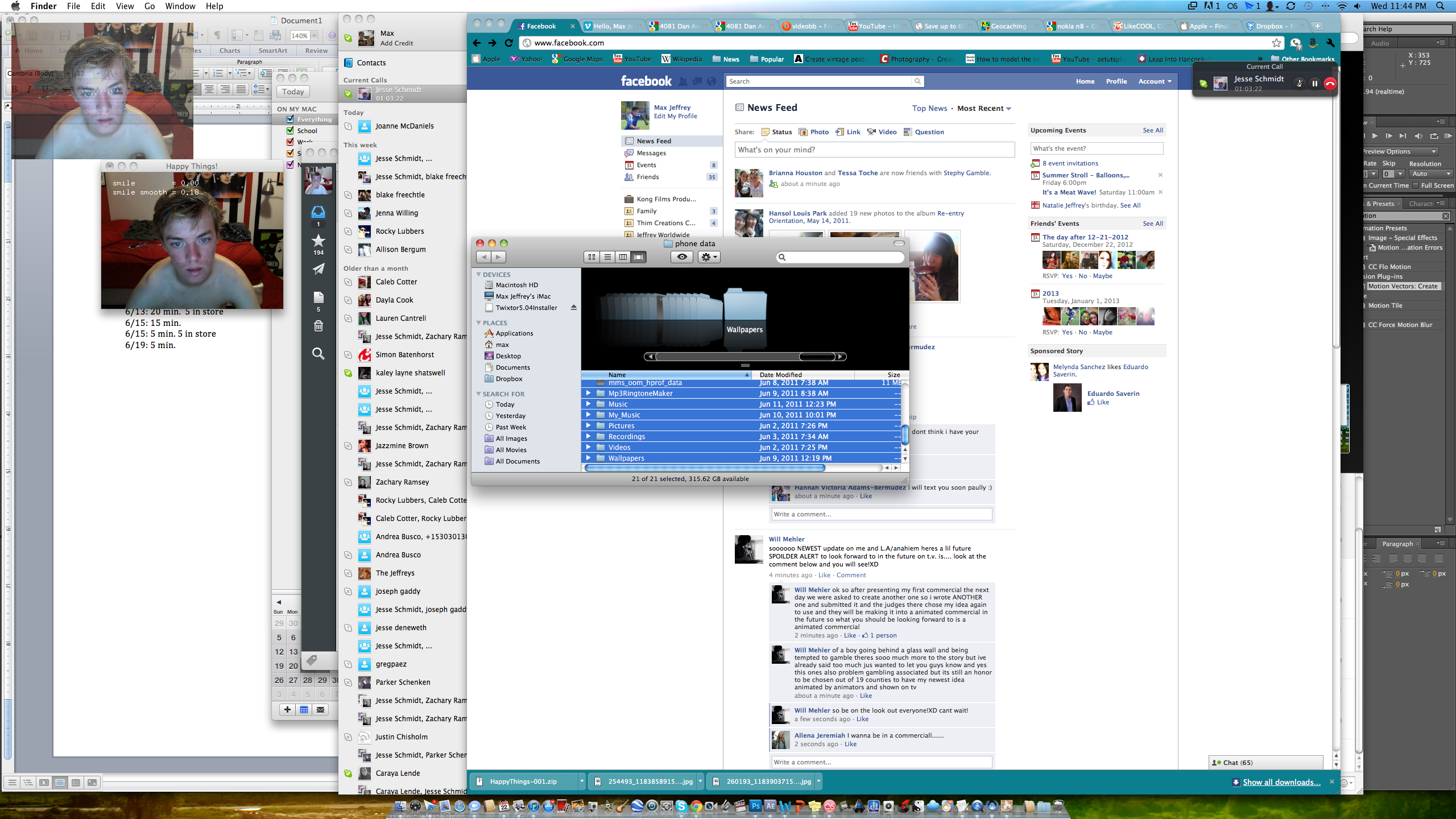Open sent mail paper-plane icon
Screen dimensions: 1456x819
(x=318, y=269)
